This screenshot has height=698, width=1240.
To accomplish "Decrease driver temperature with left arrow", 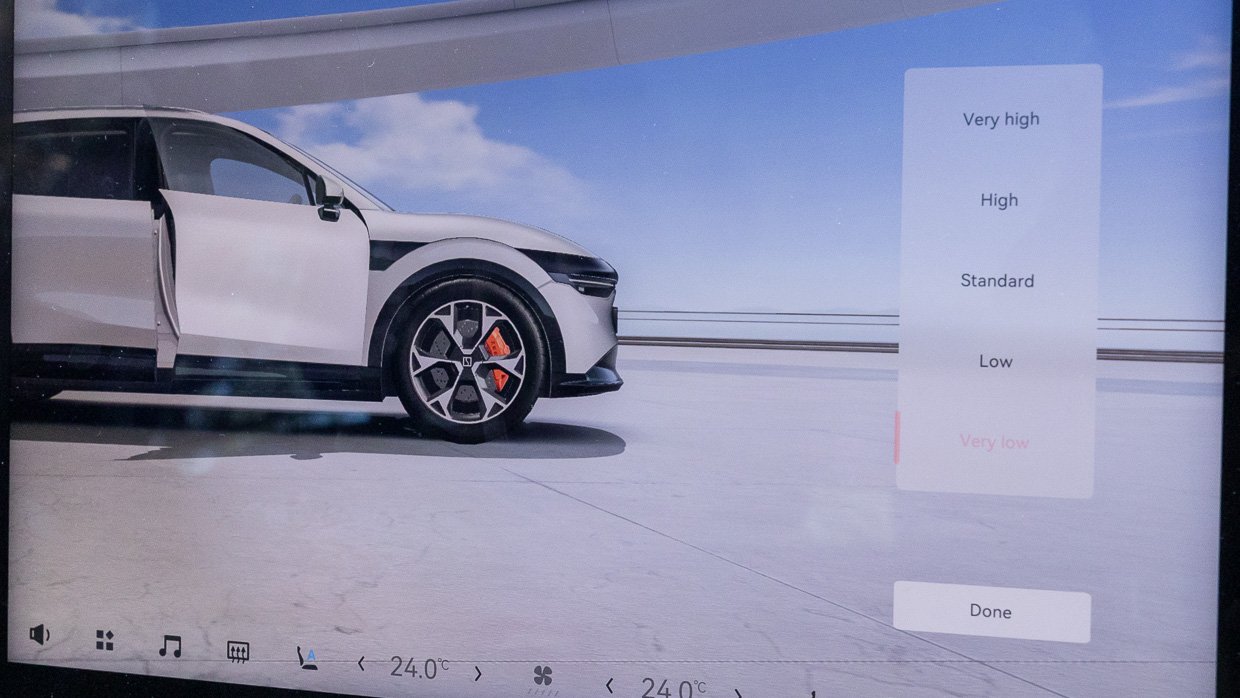I will point(361,663).
